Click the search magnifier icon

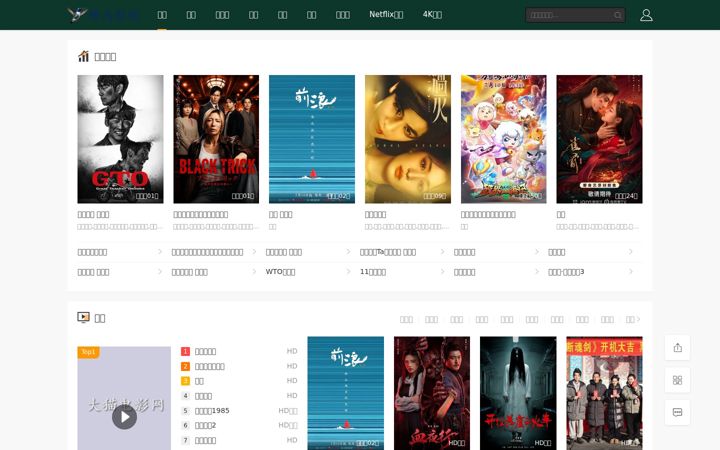(x=618, y=15)
